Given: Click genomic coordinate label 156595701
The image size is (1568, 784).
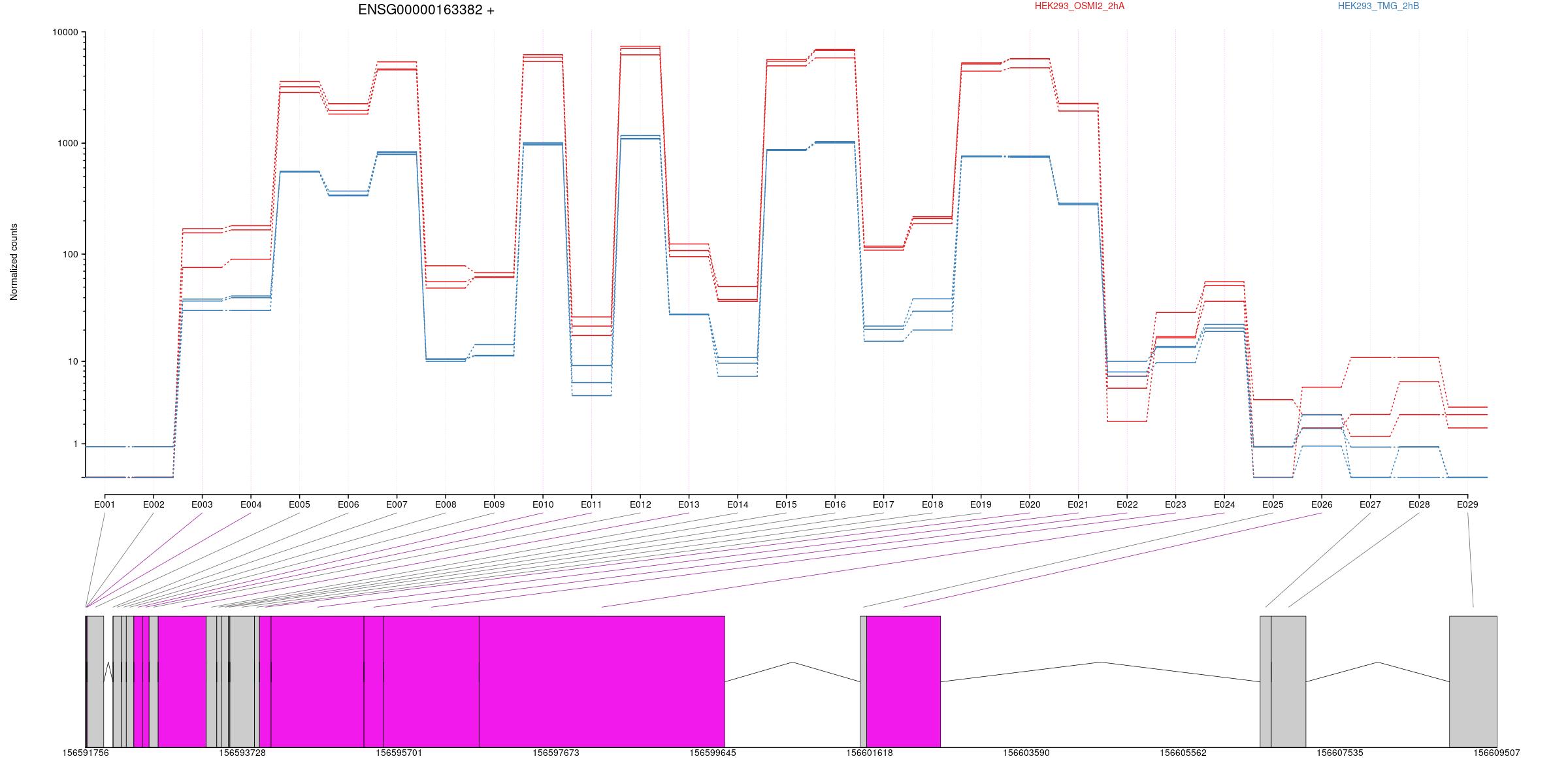Looking at the screenshot, I should (x=399, y=753).
